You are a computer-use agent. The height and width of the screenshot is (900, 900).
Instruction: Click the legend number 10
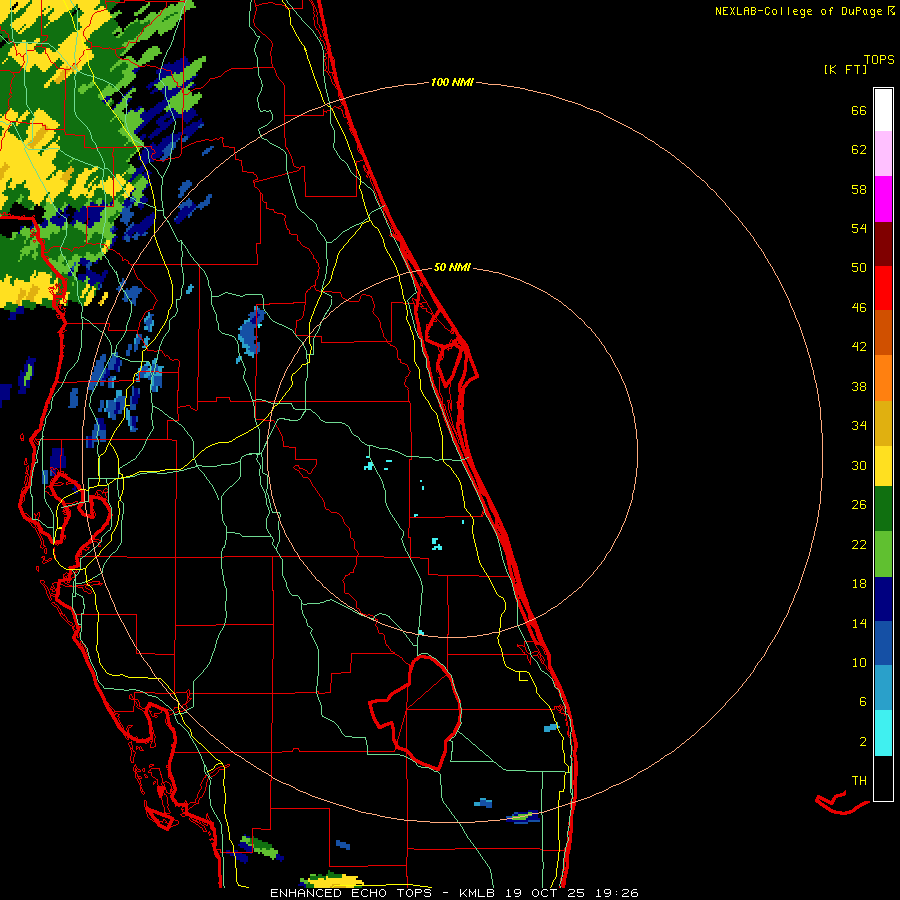859,662
